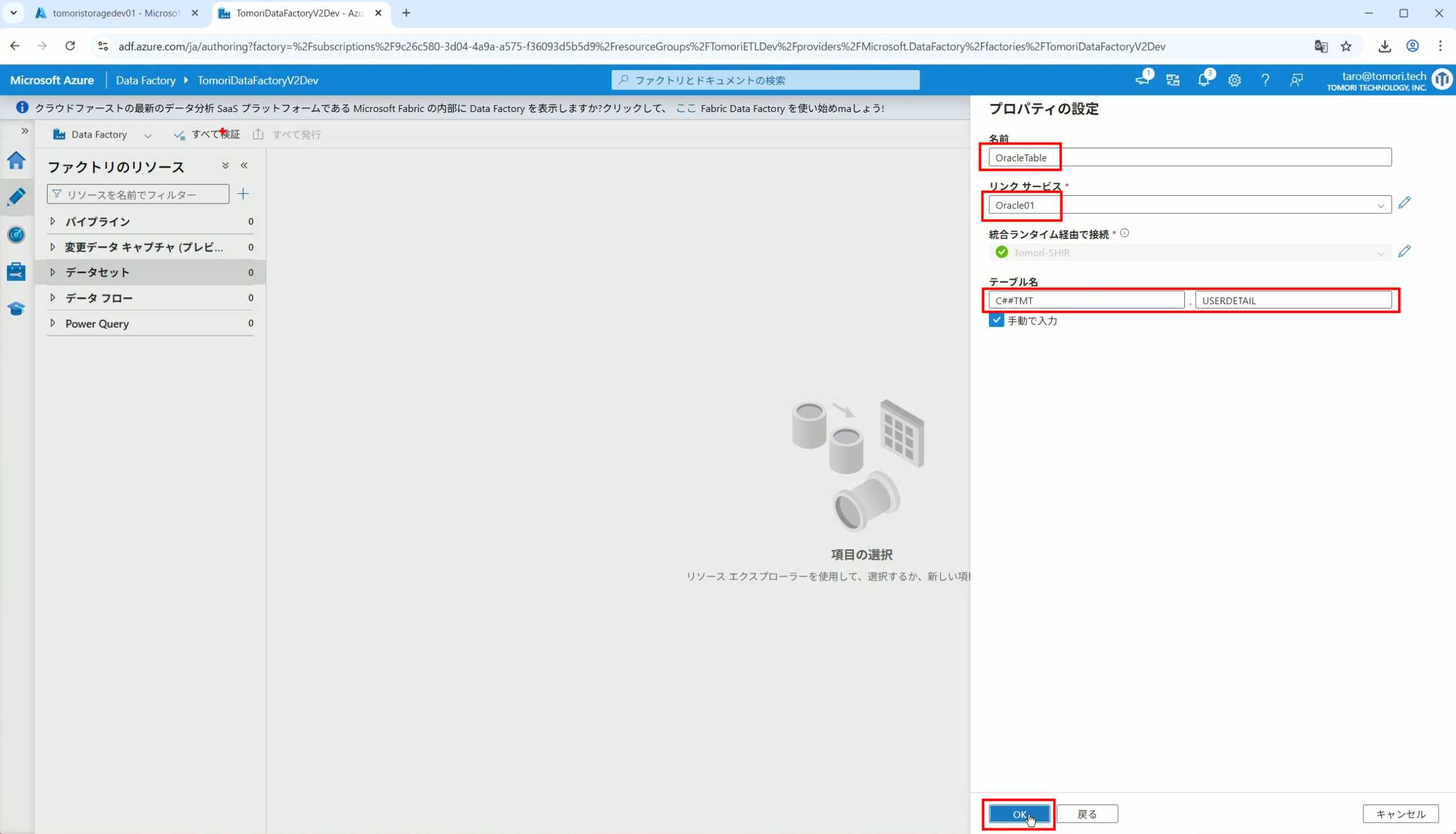Click the OK button
This screenshot has width=1456, height=834.
[x=1018, y=814]
